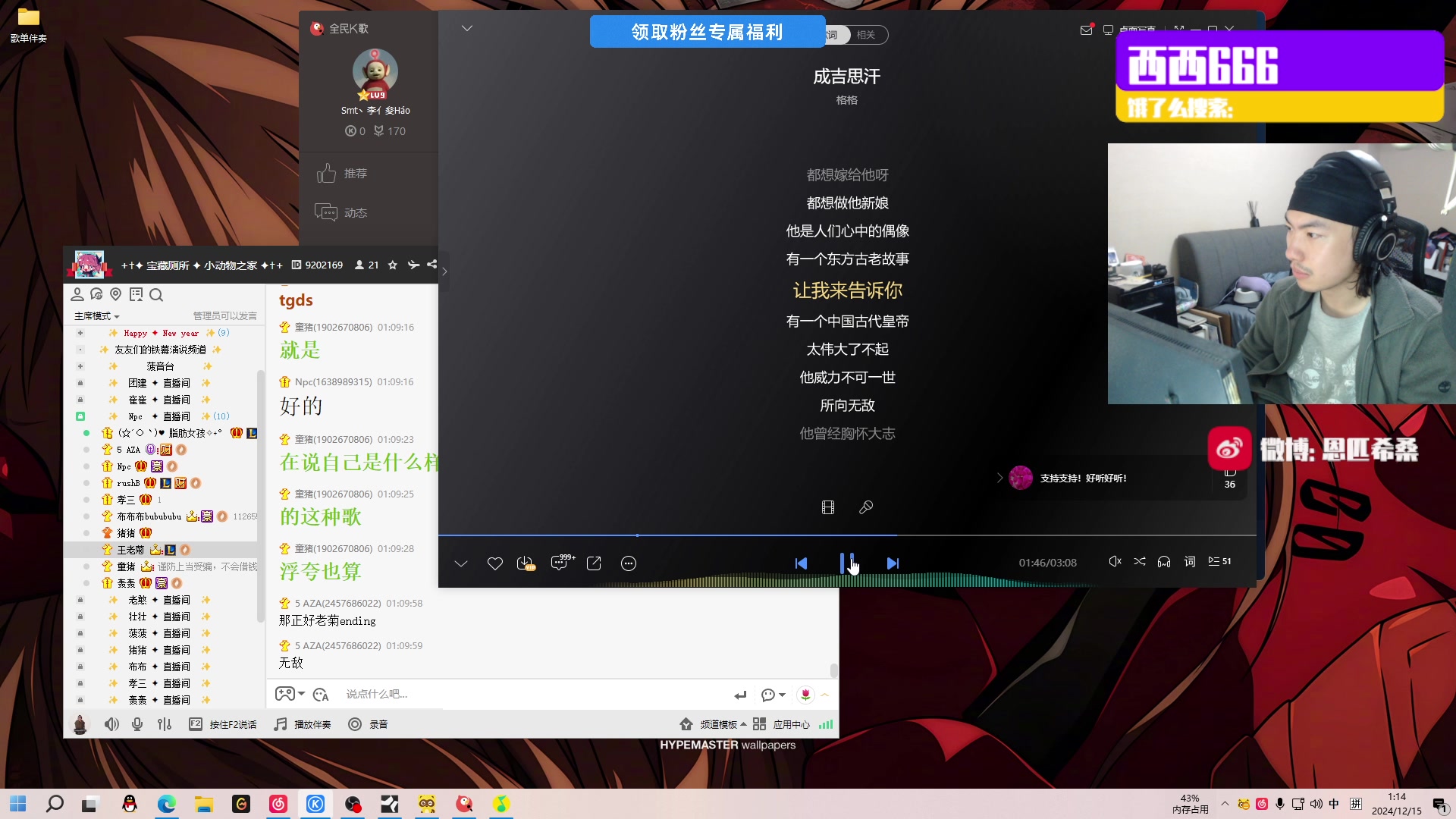Open the 歌单伴奏 desktop folder

coord(29,25)
